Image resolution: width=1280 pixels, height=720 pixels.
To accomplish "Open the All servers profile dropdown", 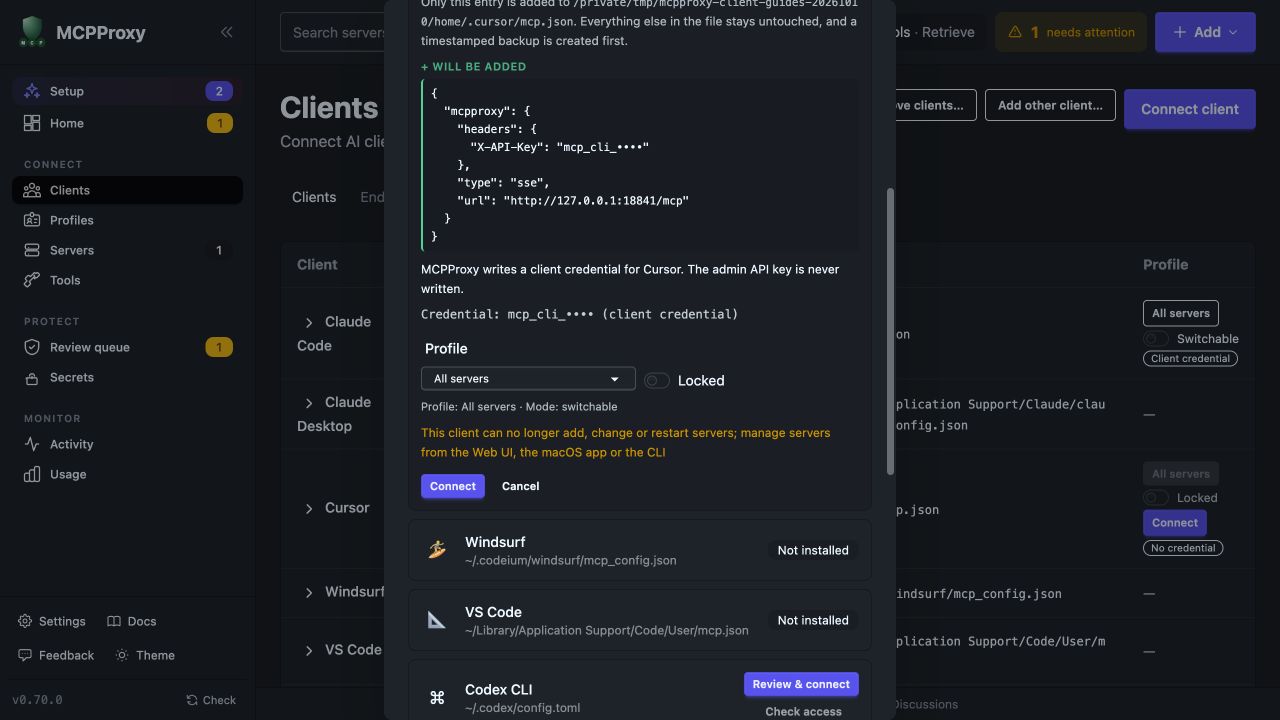I will (x=528, y=379).
